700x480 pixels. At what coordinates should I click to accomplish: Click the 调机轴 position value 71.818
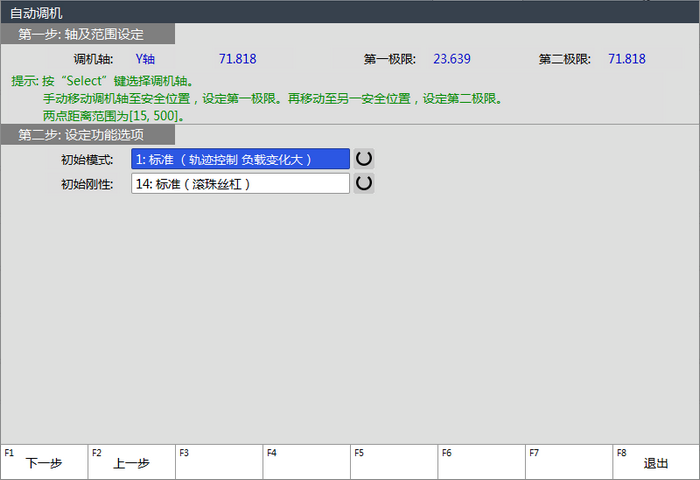(x=238, y=59)
